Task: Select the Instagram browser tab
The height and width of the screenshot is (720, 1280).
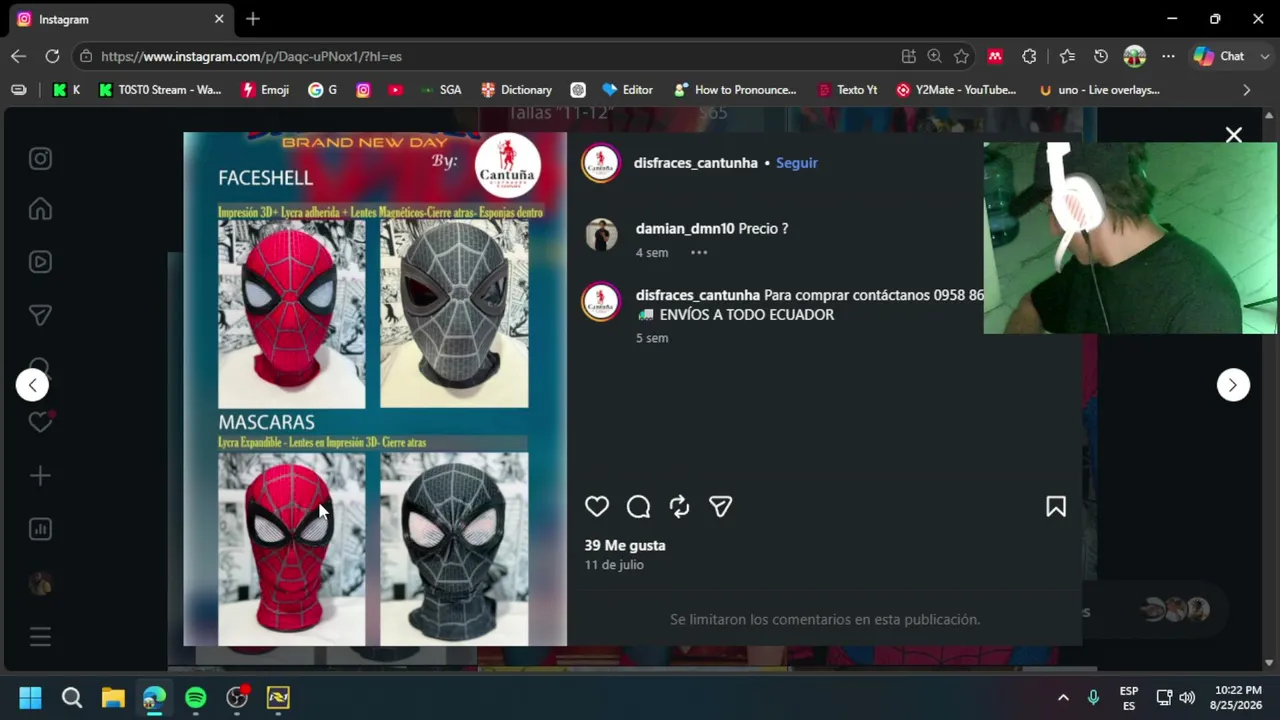Action: (x=120, y=19)
